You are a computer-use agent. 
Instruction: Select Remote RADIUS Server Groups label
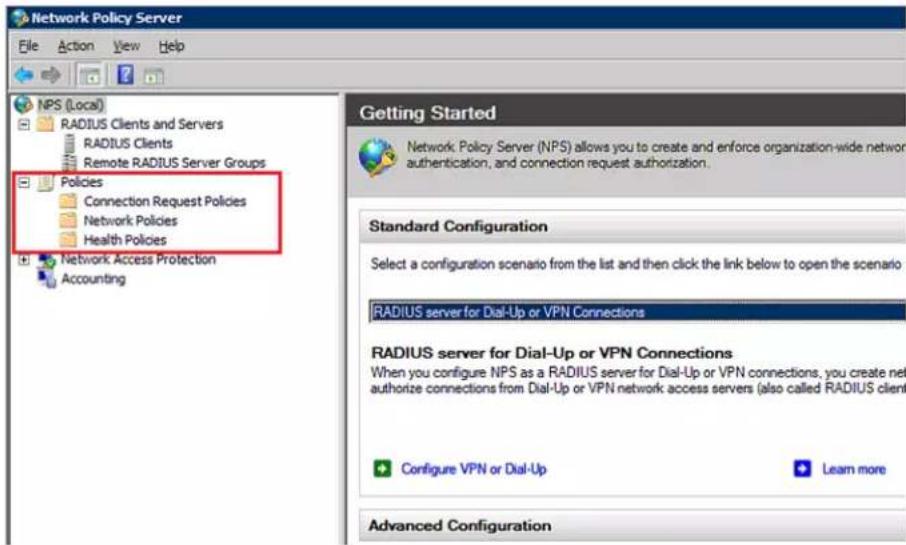[x=174, y=163]
